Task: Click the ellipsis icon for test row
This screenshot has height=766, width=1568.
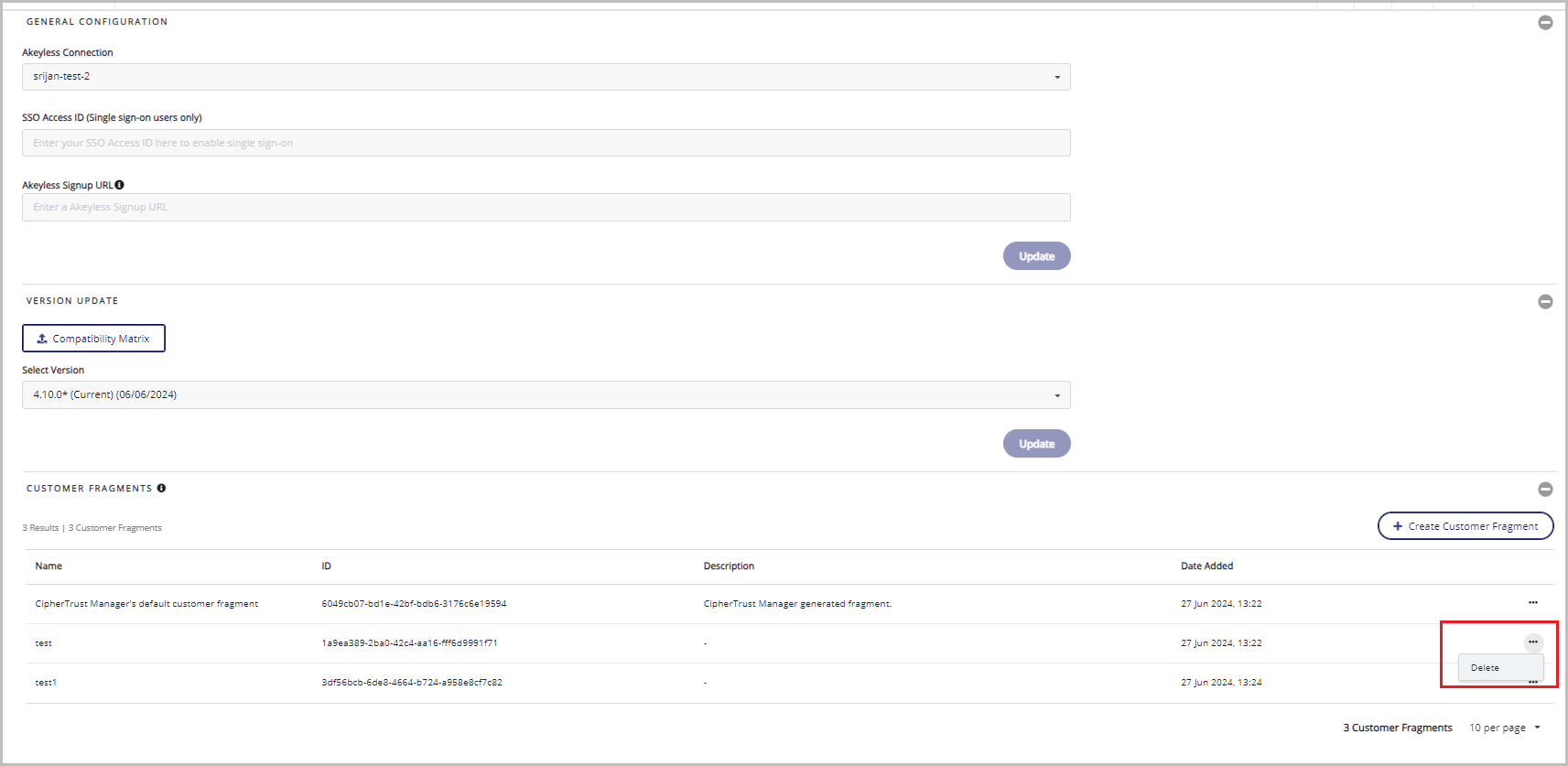Action: [x=1533, y=642]
